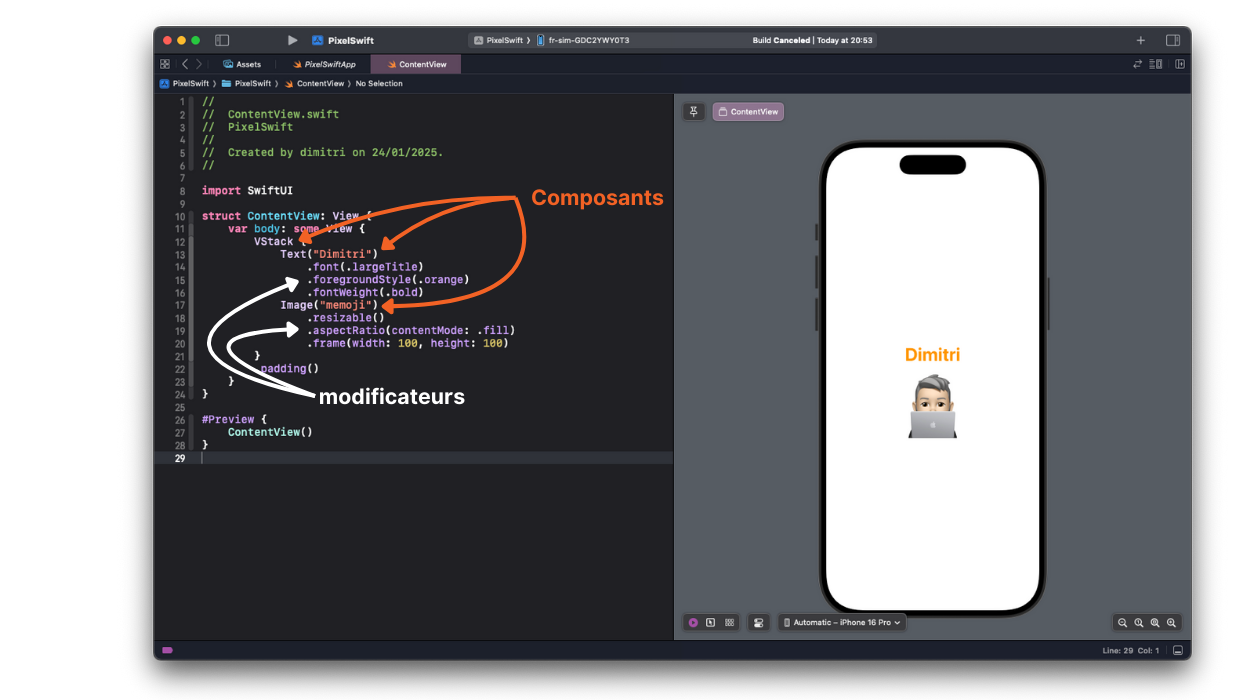The image size is (1260, 700).
Task: Zoom out the canvas preview
Action: pos(1123,622)
